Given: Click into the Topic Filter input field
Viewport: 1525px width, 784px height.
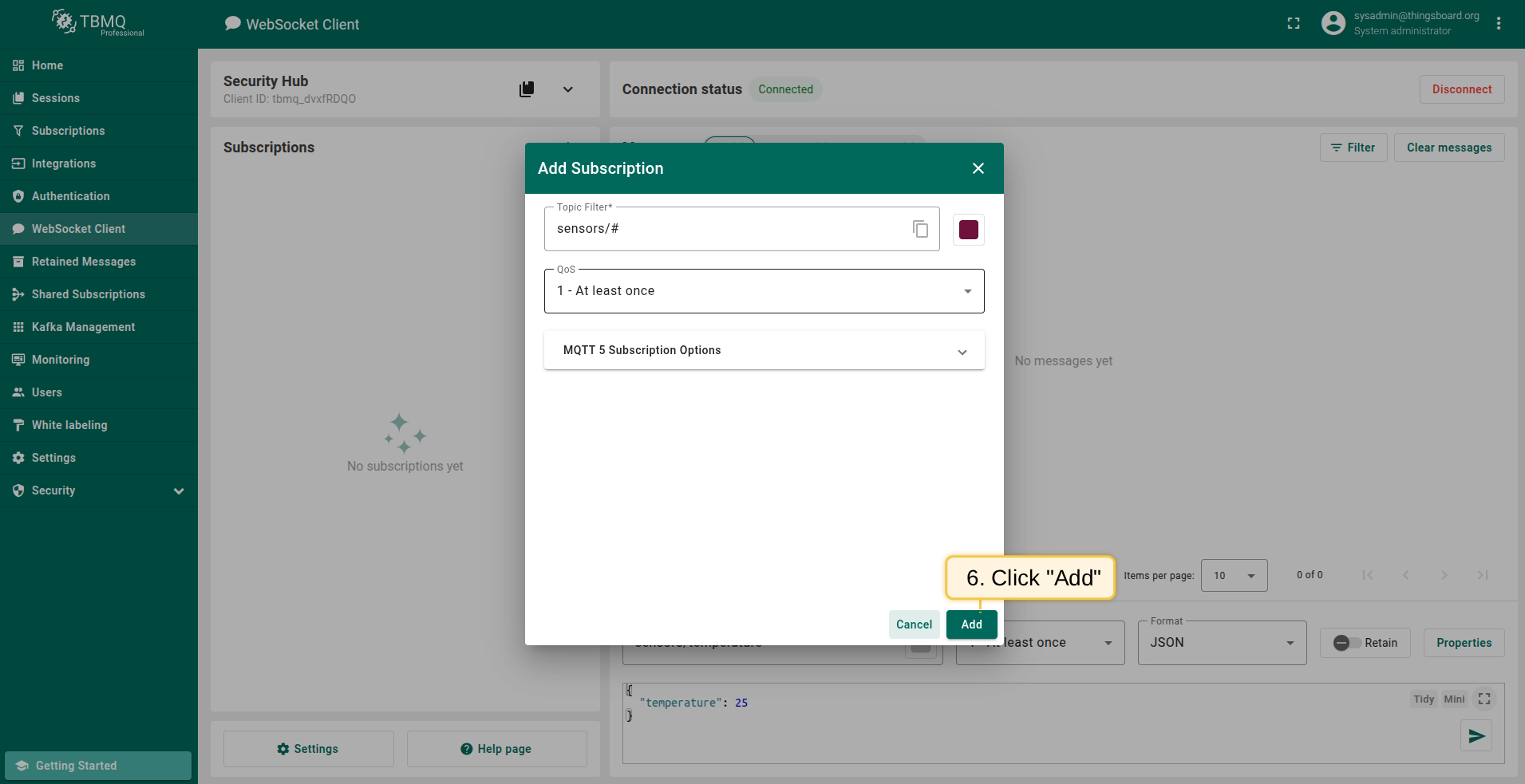Looking at the screenshot, I should point(726,229).
